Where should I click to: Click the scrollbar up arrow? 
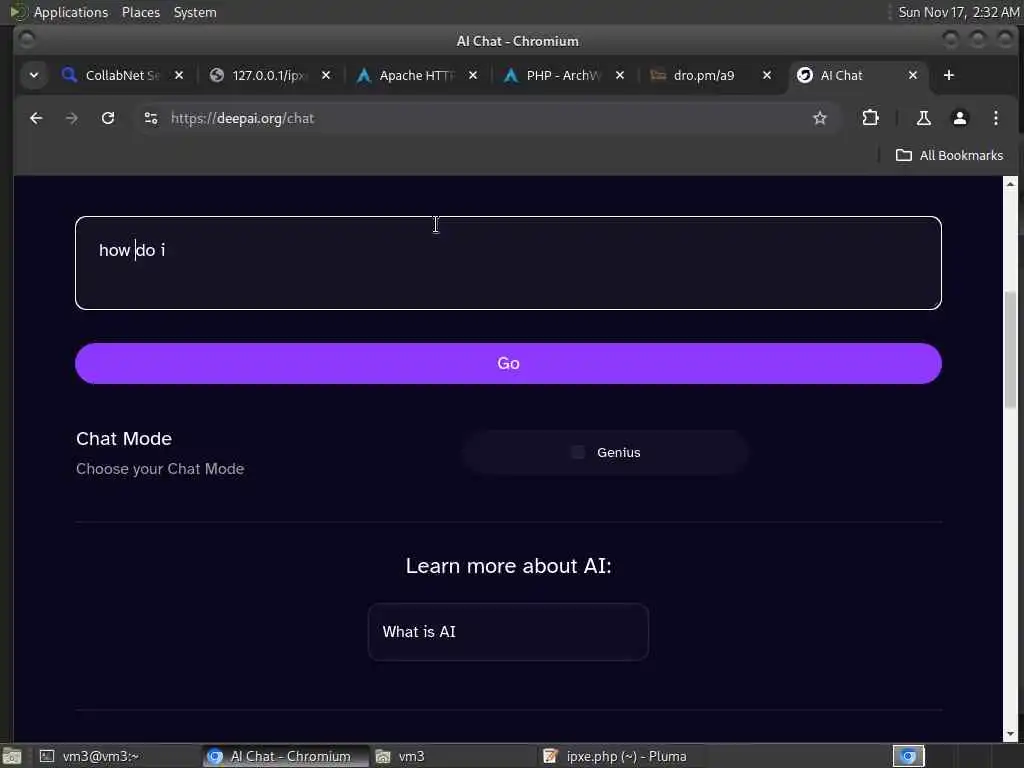(1010, 184)
